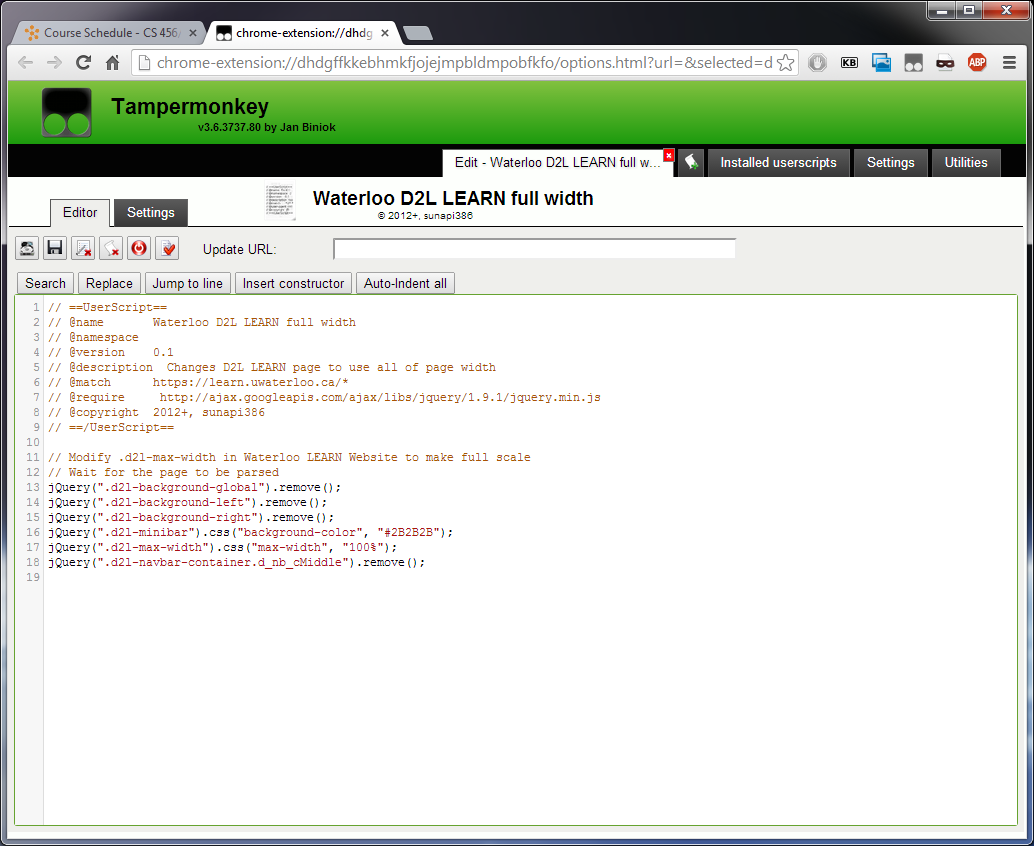Click the Save script floppy disk icon
This screenshot has height=846, width=1034.
pyautogui.click(x=55, y=248)
